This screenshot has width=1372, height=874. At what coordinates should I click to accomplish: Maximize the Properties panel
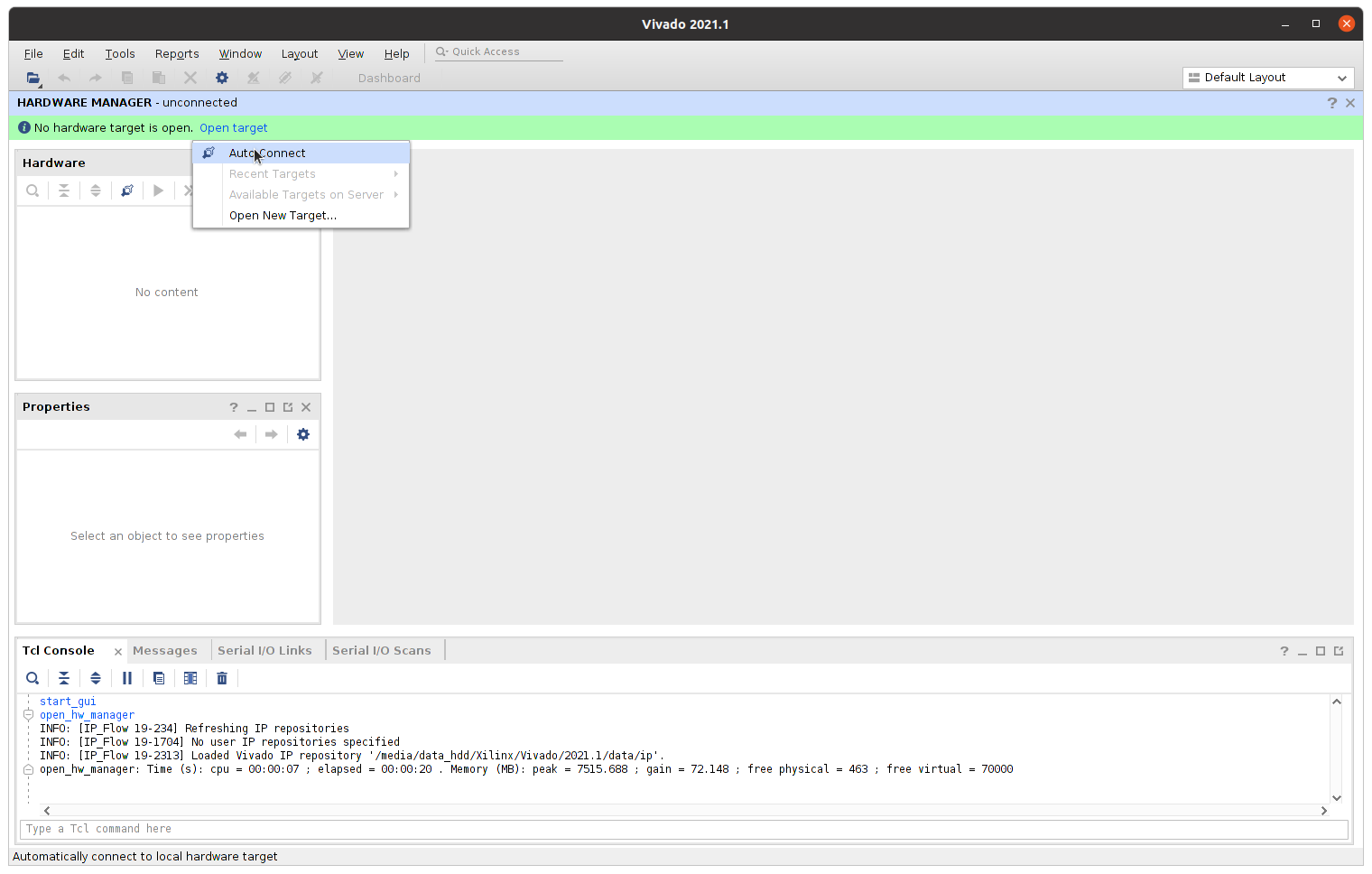tap(270, 407)
